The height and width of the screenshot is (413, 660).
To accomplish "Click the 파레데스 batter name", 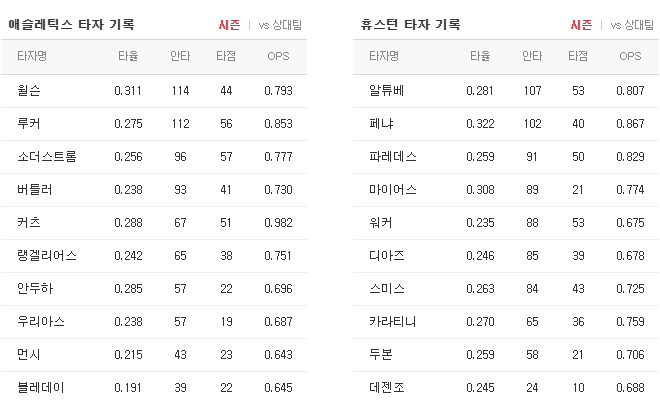I will pos(393,157).
